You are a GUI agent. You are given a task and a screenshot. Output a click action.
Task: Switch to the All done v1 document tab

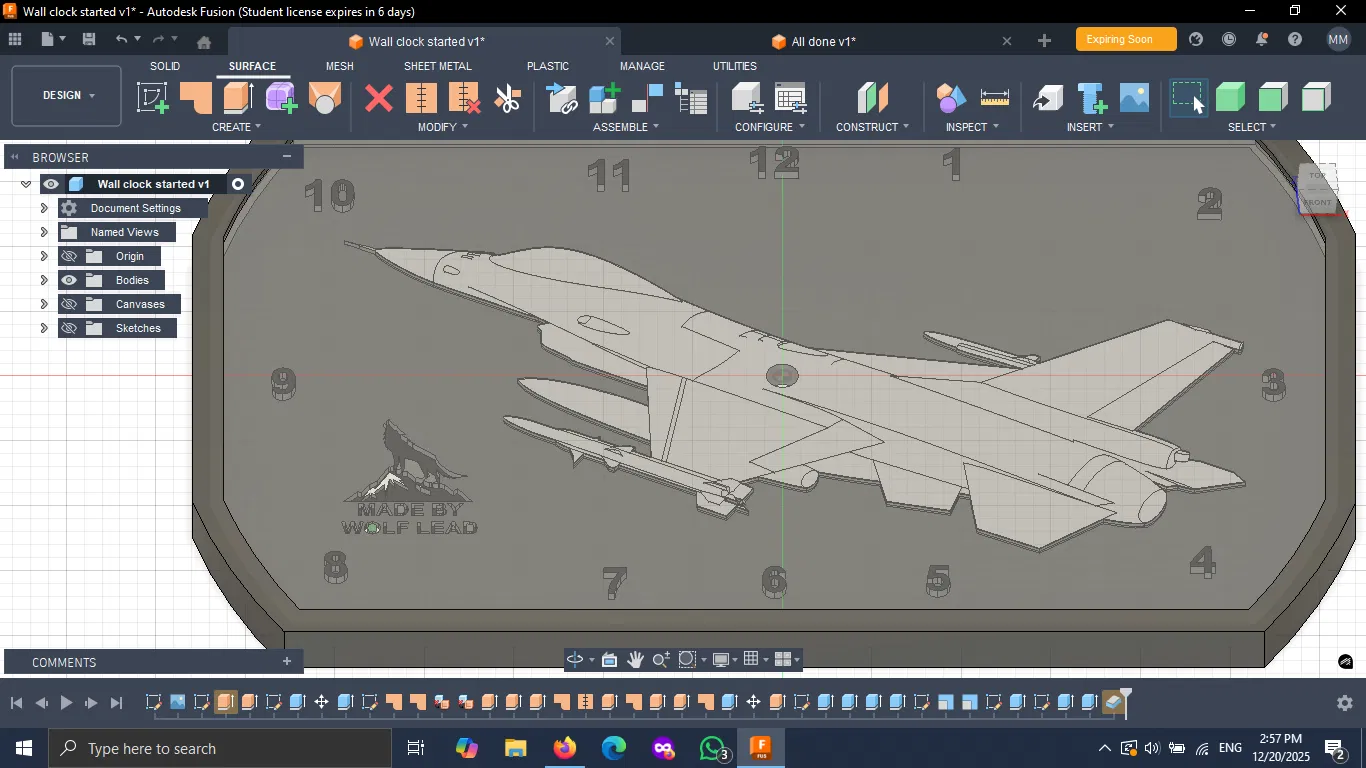click(x=822, y=42)
